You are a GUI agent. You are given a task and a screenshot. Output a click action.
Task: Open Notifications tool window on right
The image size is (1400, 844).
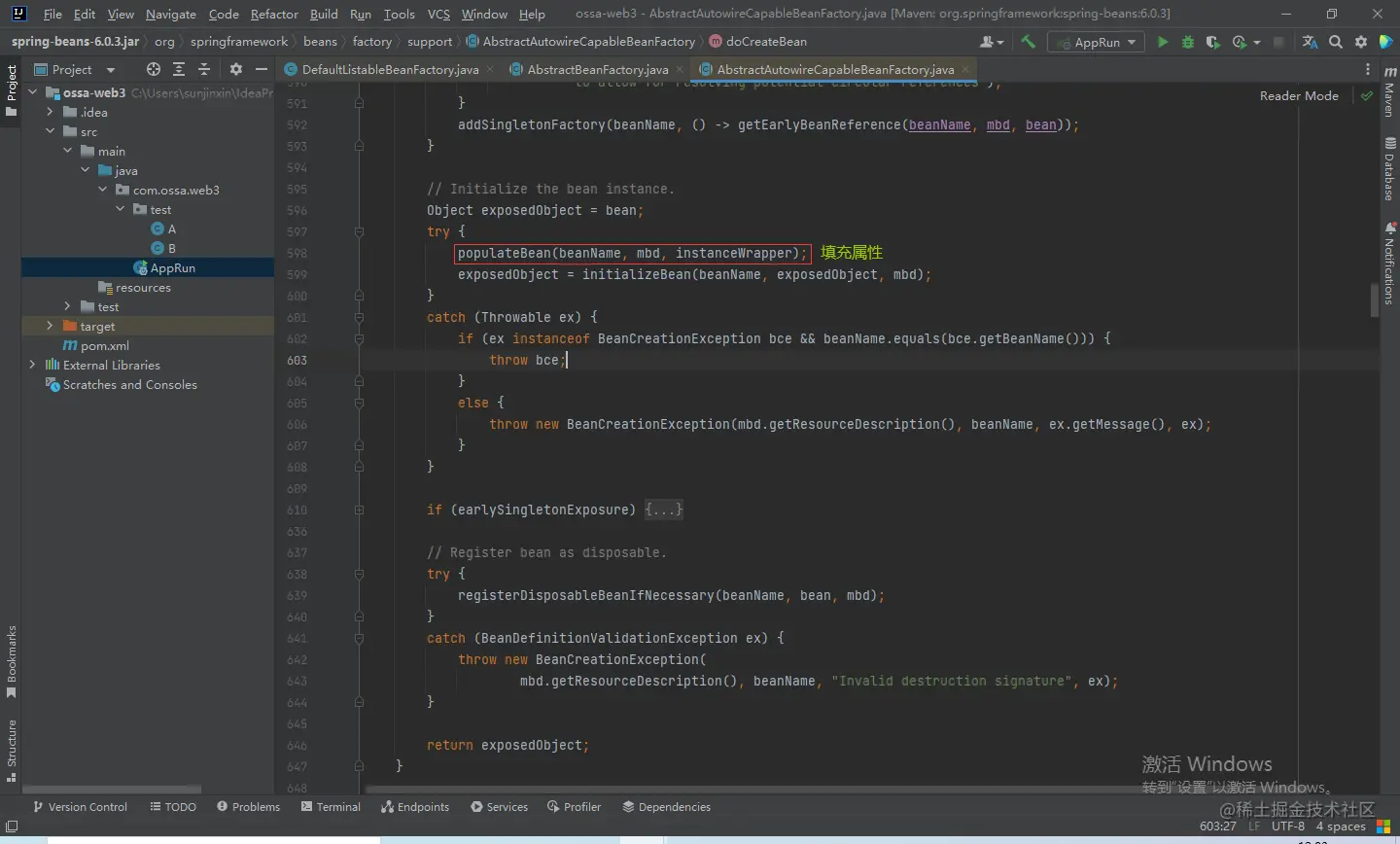(x=1389, y=264)
